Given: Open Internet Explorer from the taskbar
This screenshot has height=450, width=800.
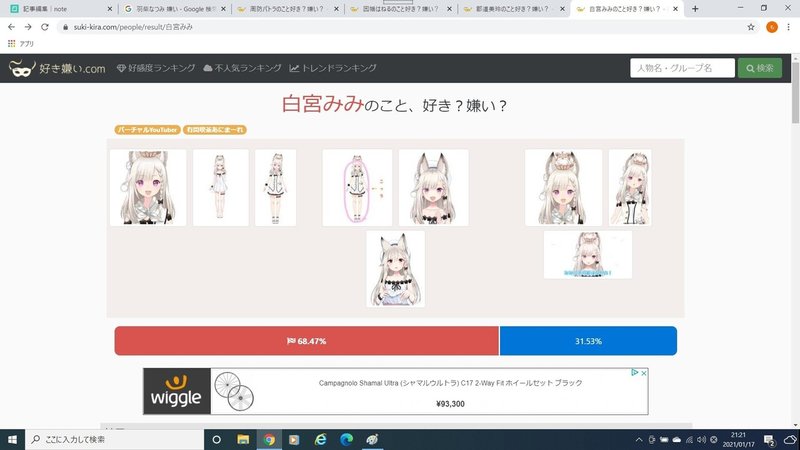Looking at the screenshot, I should 320,439.
